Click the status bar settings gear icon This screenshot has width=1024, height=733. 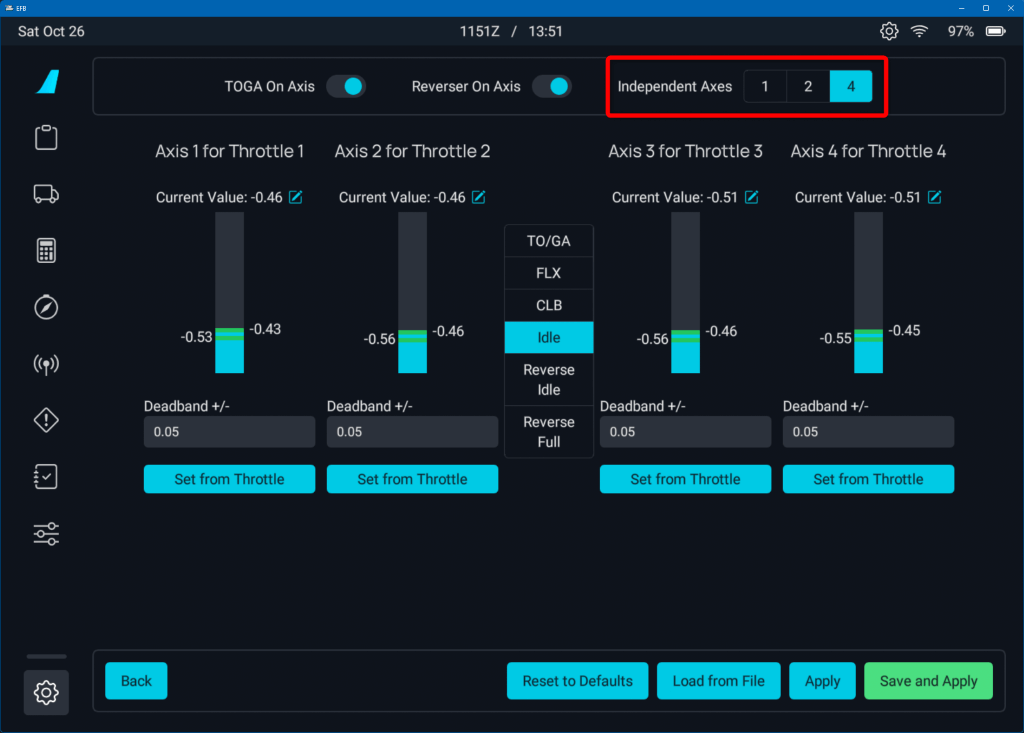point(888,31)
